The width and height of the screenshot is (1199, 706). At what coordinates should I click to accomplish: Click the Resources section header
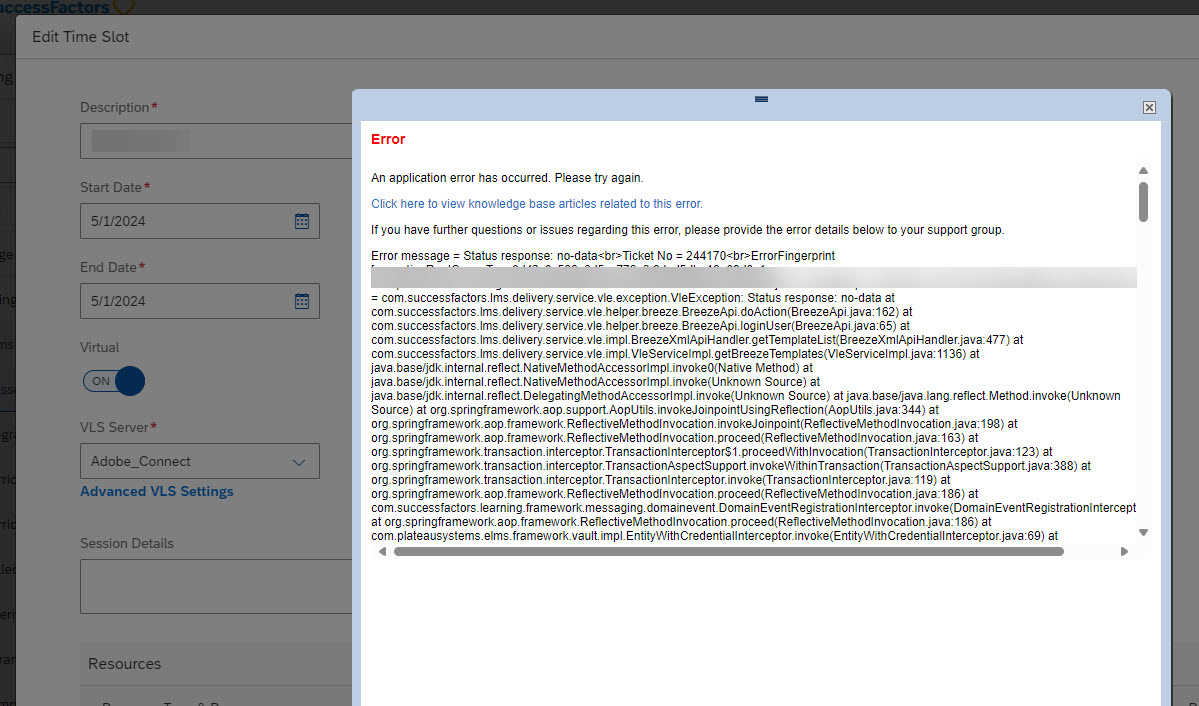125,664
